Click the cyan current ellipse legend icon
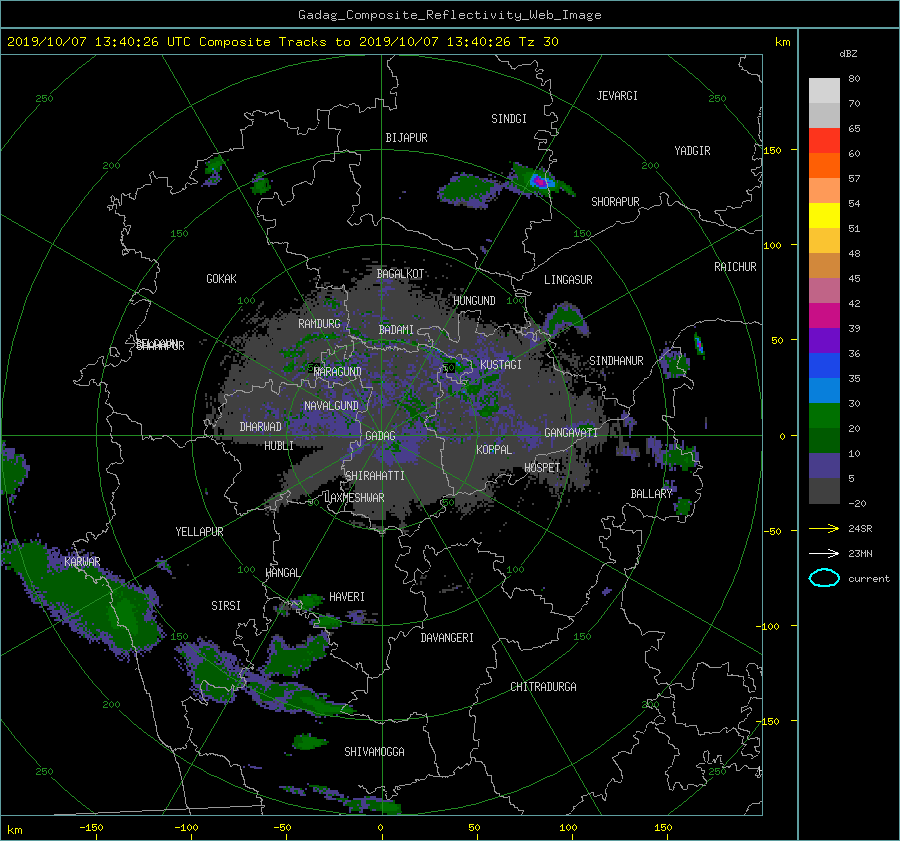 824,578
